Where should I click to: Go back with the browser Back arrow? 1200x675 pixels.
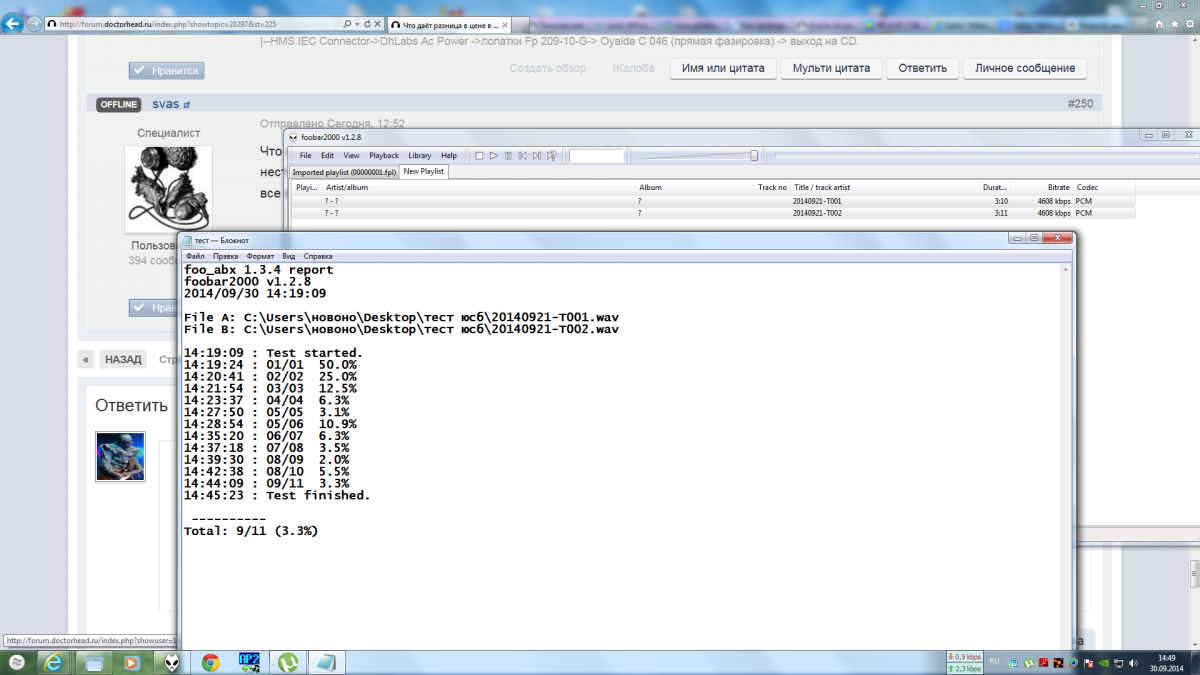(13, 23)
